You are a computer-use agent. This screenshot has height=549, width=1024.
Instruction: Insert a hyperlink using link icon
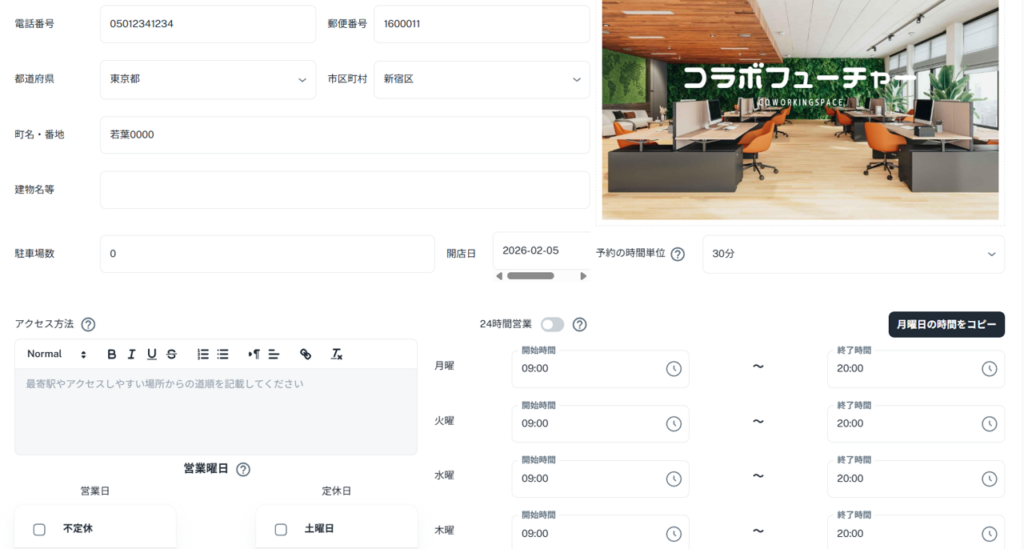coord(305,354)
